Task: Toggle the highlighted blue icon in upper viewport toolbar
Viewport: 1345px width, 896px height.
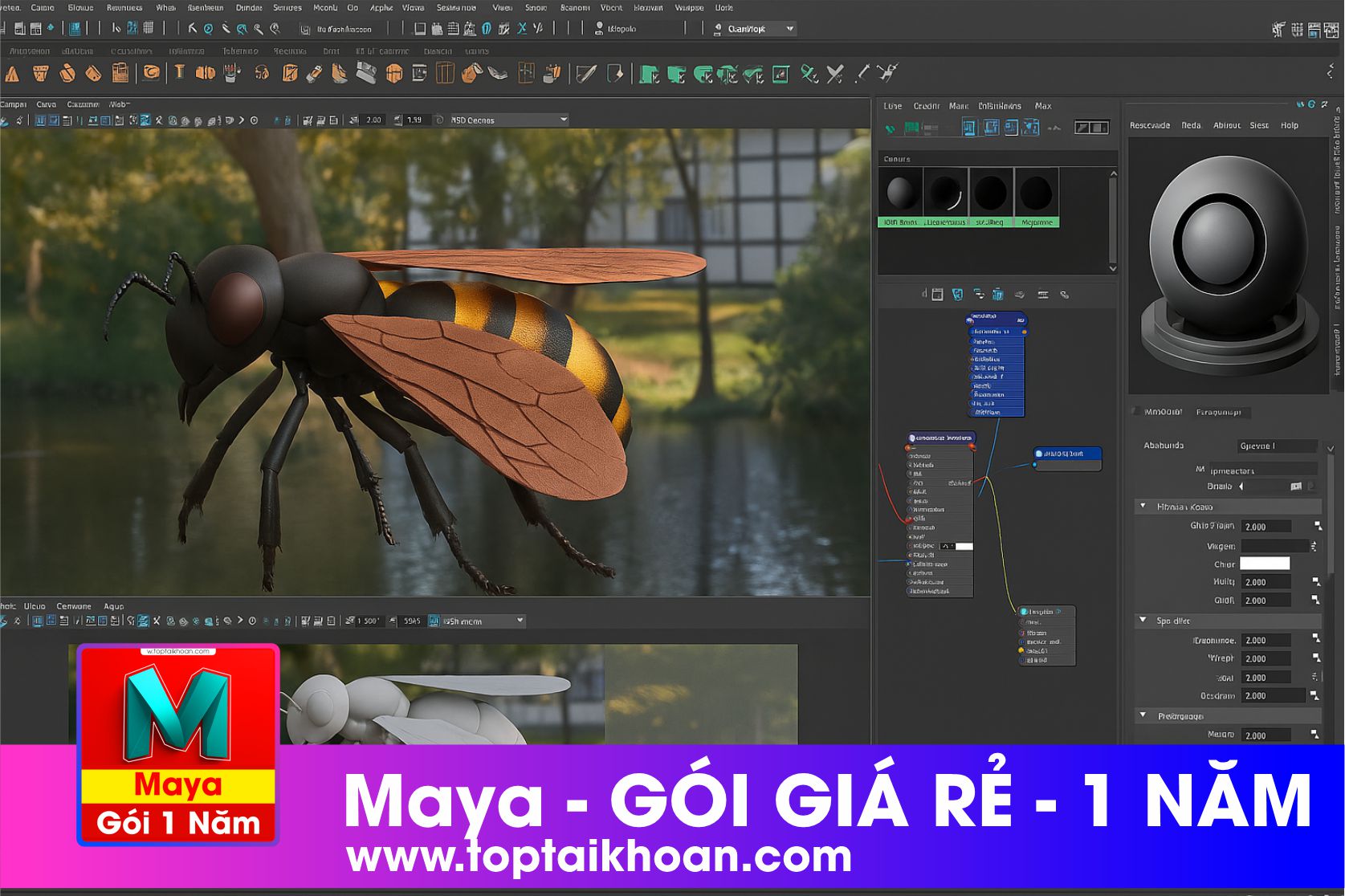Action: pyautogui.click(x=145, y=120)
